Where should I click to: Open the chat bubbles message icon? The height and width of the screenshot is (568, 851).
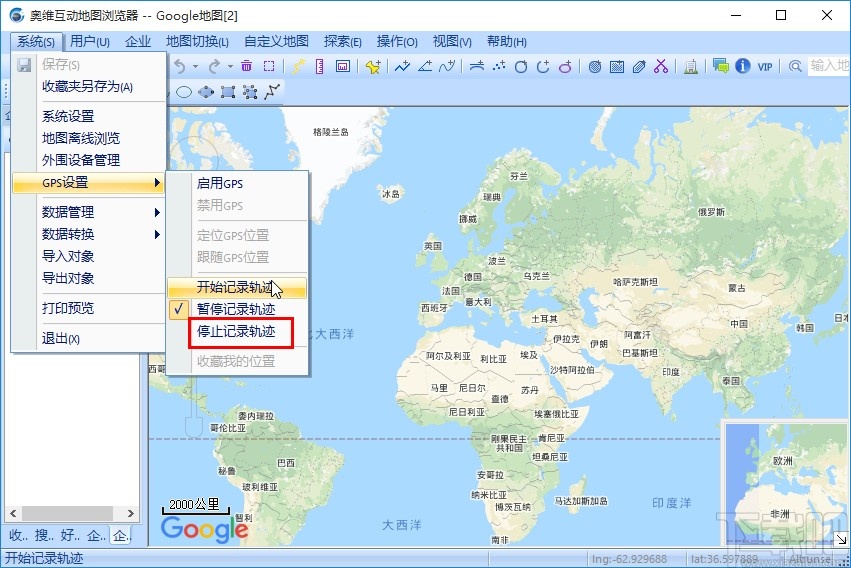pyautogui.click(x=721, y=66)
